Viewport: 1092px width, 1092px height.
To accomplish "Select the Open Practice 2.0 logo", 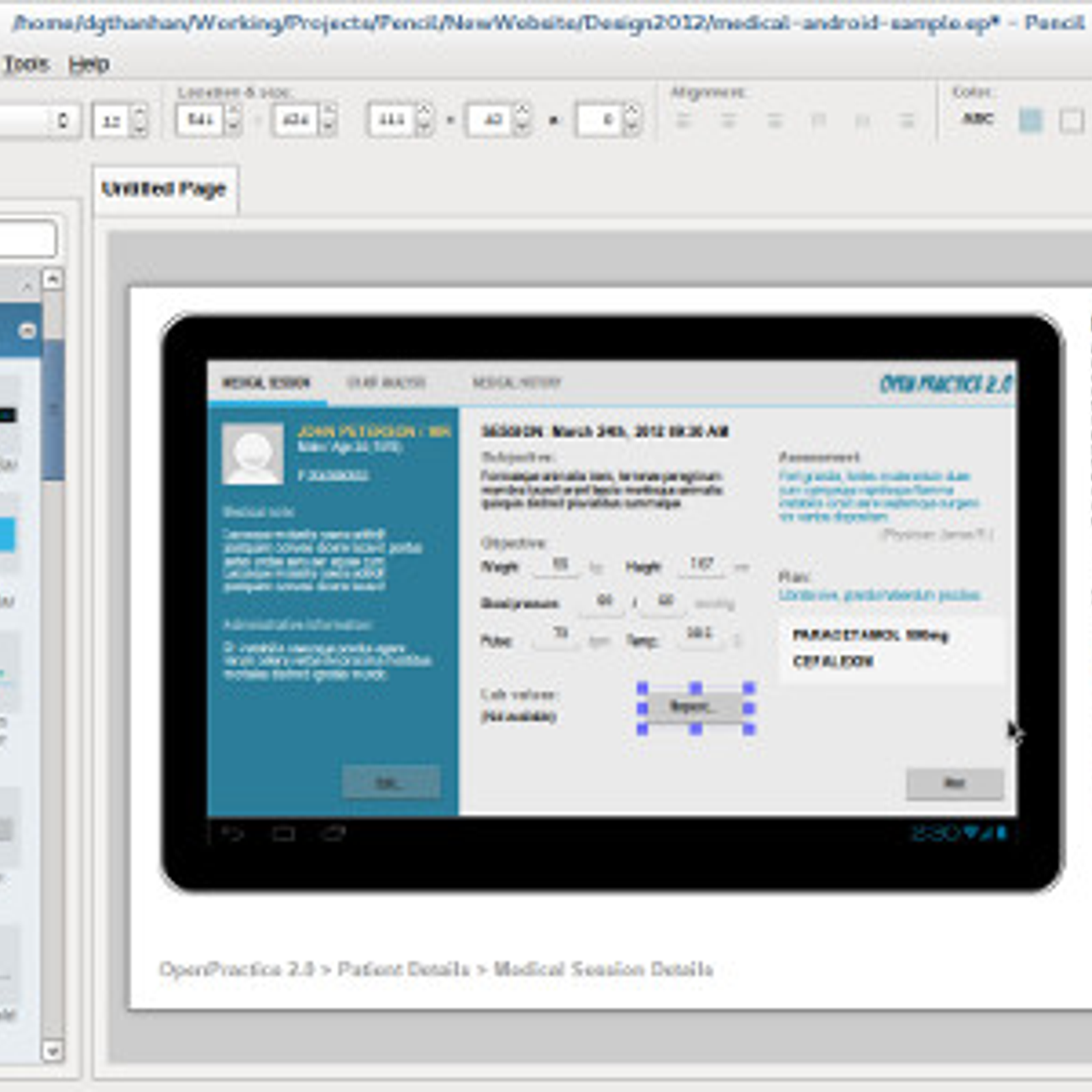I will click(946, 384).
